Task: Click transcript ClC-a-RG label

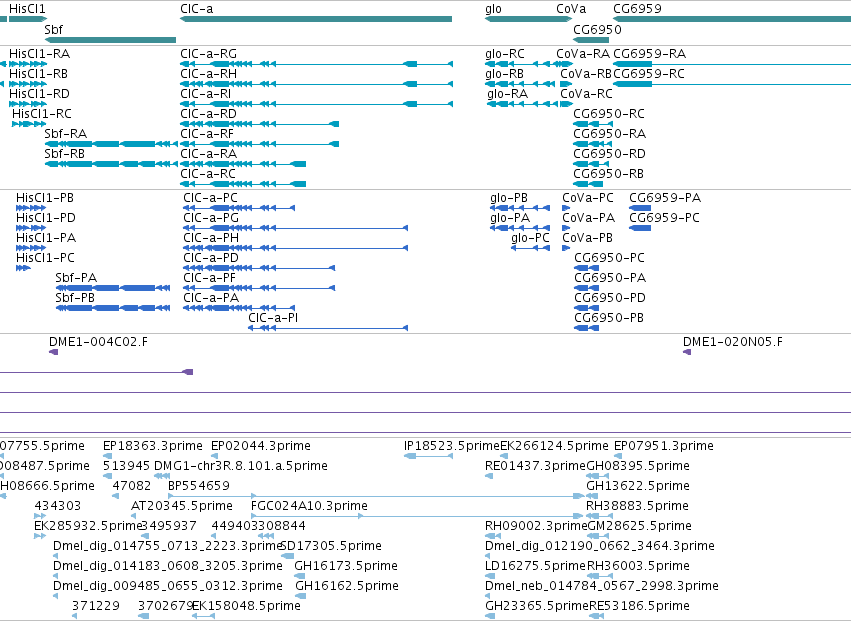Action: tap(208, 54)
